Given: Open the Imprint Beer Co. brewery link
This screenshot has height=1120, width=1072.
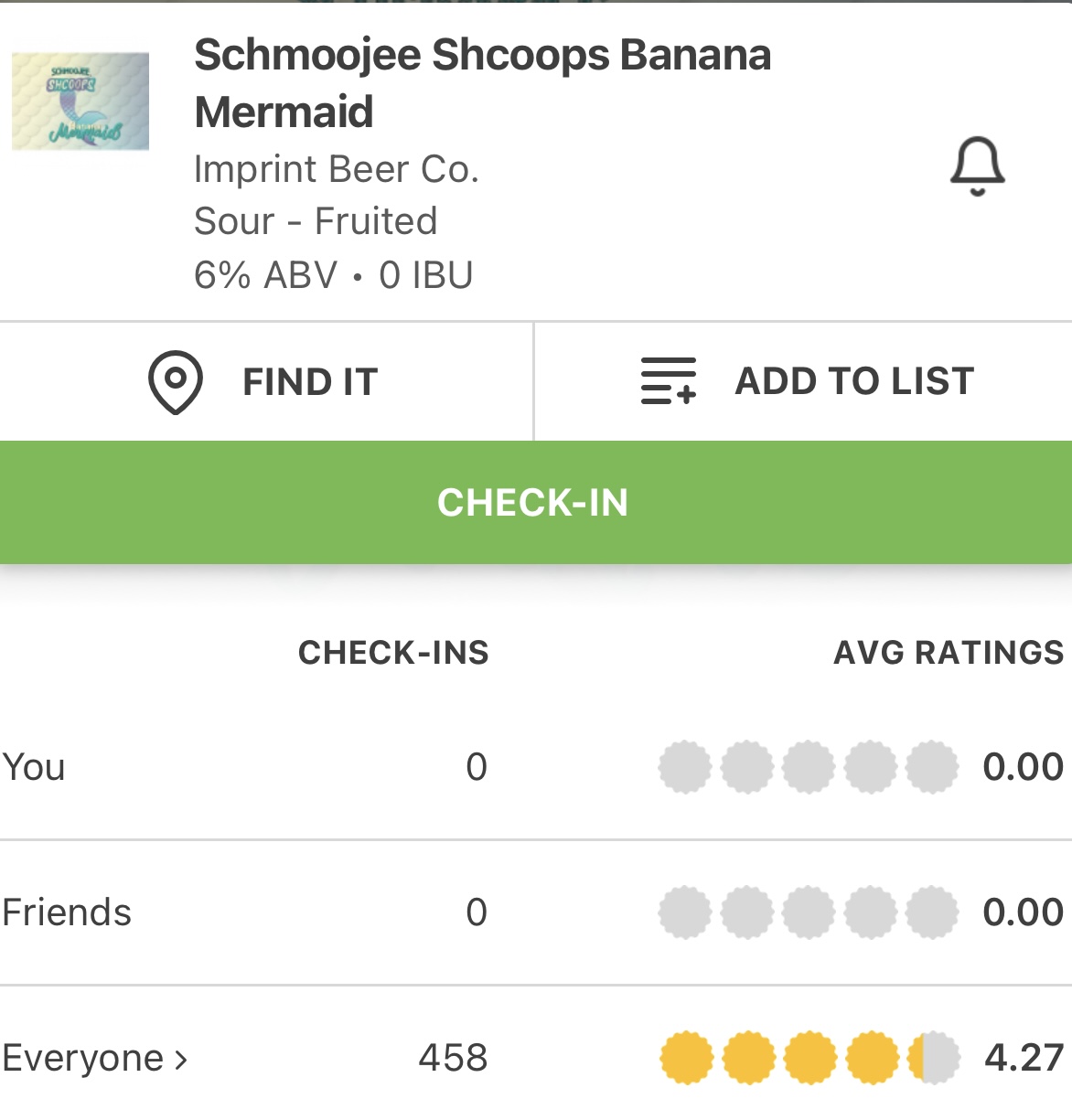Looking at the screenshot, I should [337, 169].
